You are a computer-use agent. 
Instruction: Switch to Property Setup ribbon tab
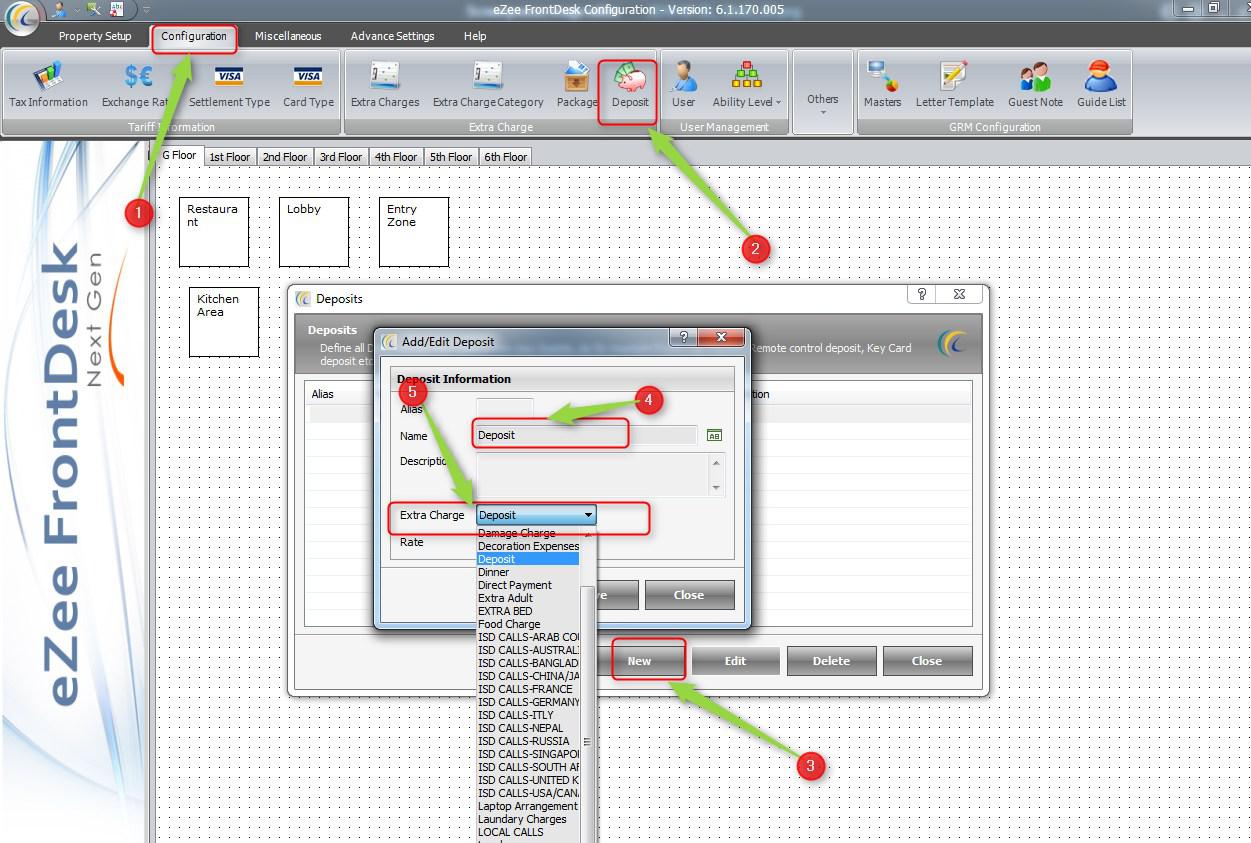point(95,36)
